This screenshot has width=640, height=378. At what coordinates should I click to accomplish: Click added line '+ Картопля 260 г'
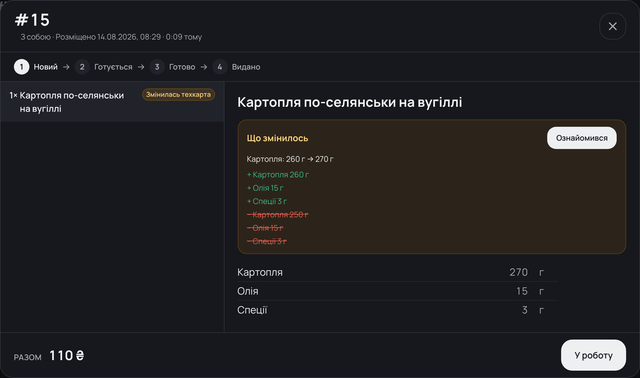pos(278,175)
